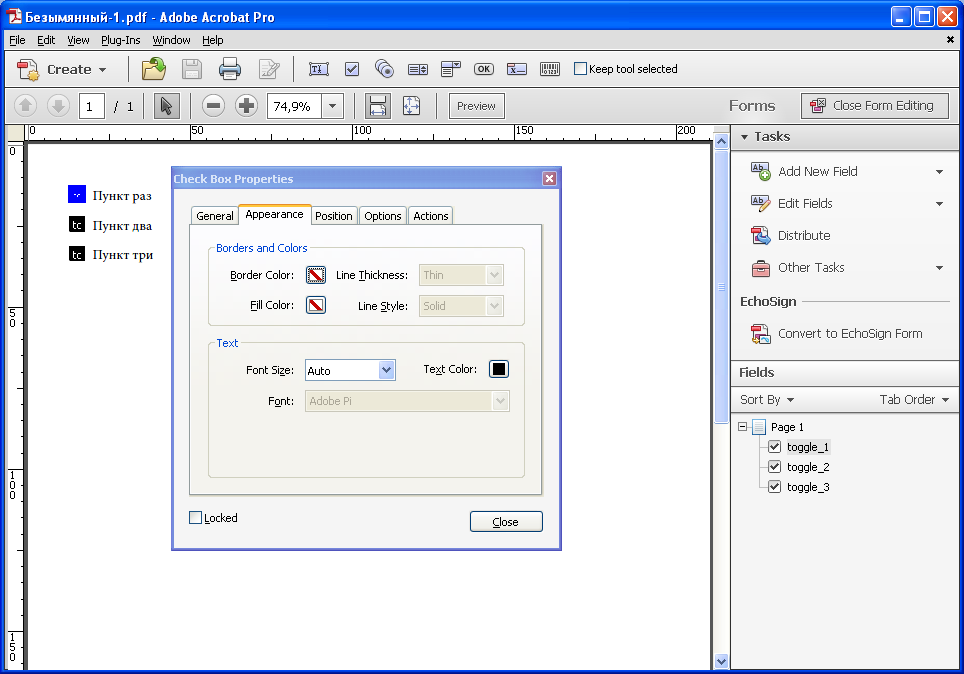
Task: Select the Text Field form tool
Action: point(318,69)
